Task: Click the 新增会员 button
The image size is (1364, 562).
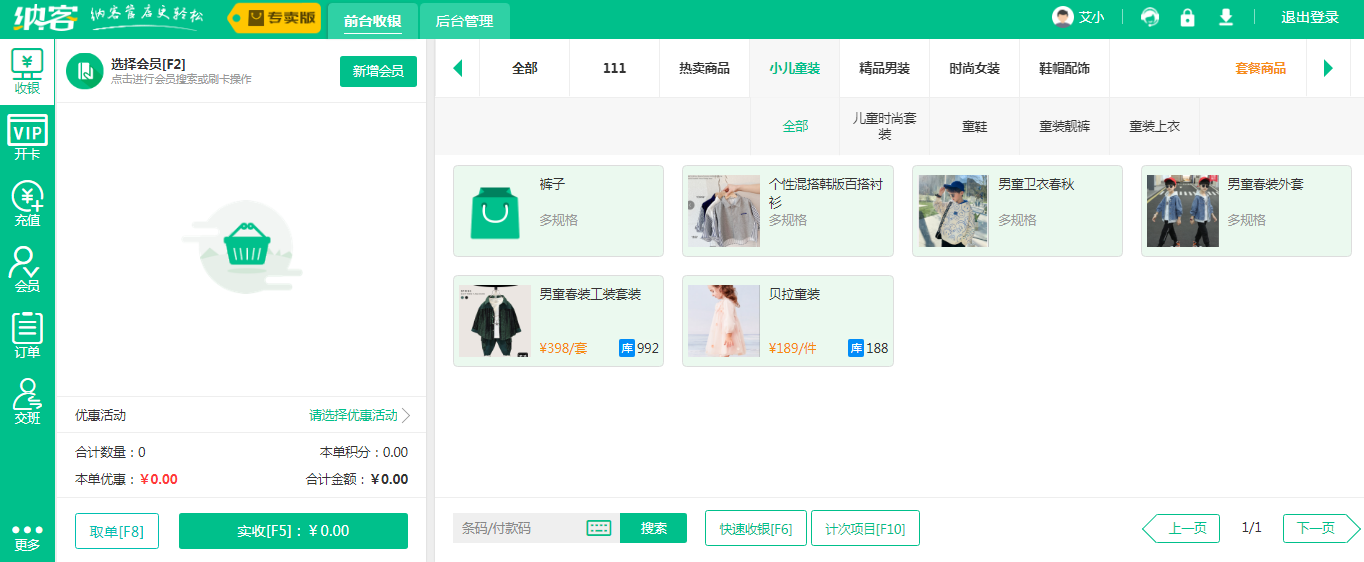Action: [x=378, y=71]
